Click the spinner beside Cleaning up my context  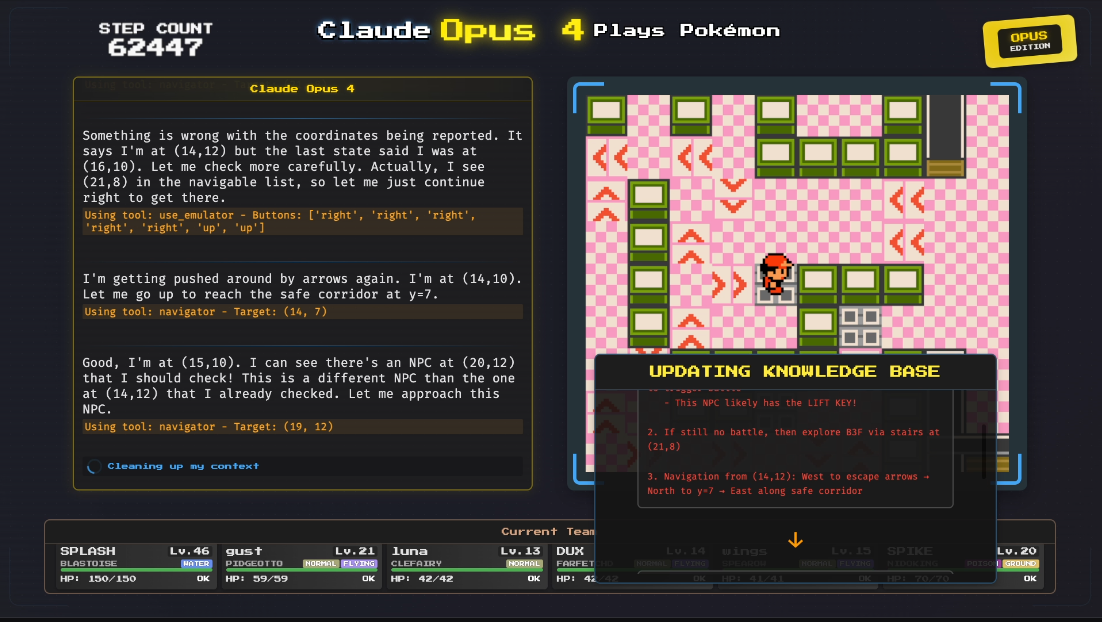point(94,466)
